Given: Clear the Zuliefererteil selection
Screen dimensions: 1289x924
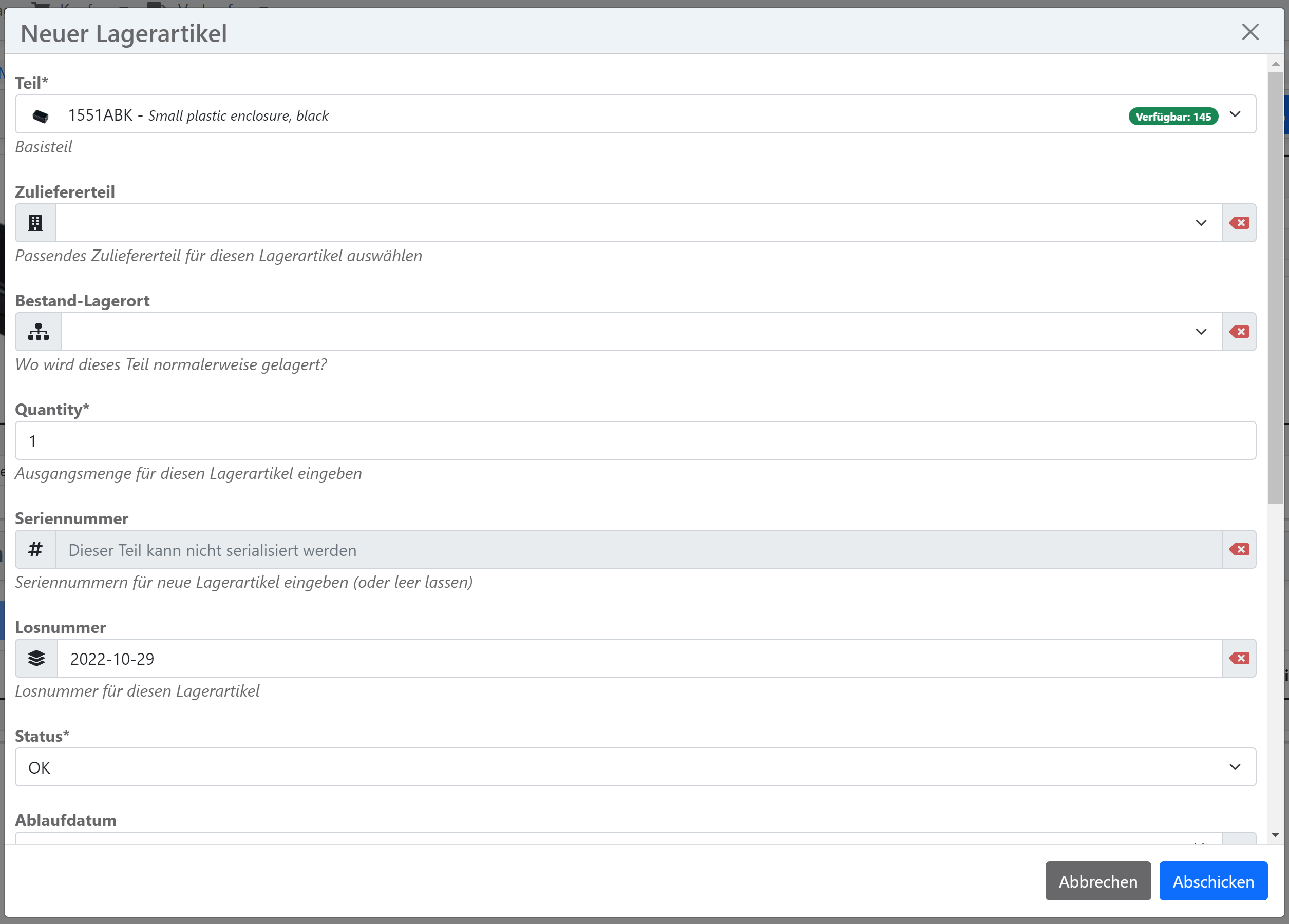Looking at the screenshot, I should [x=1241, y=223].
